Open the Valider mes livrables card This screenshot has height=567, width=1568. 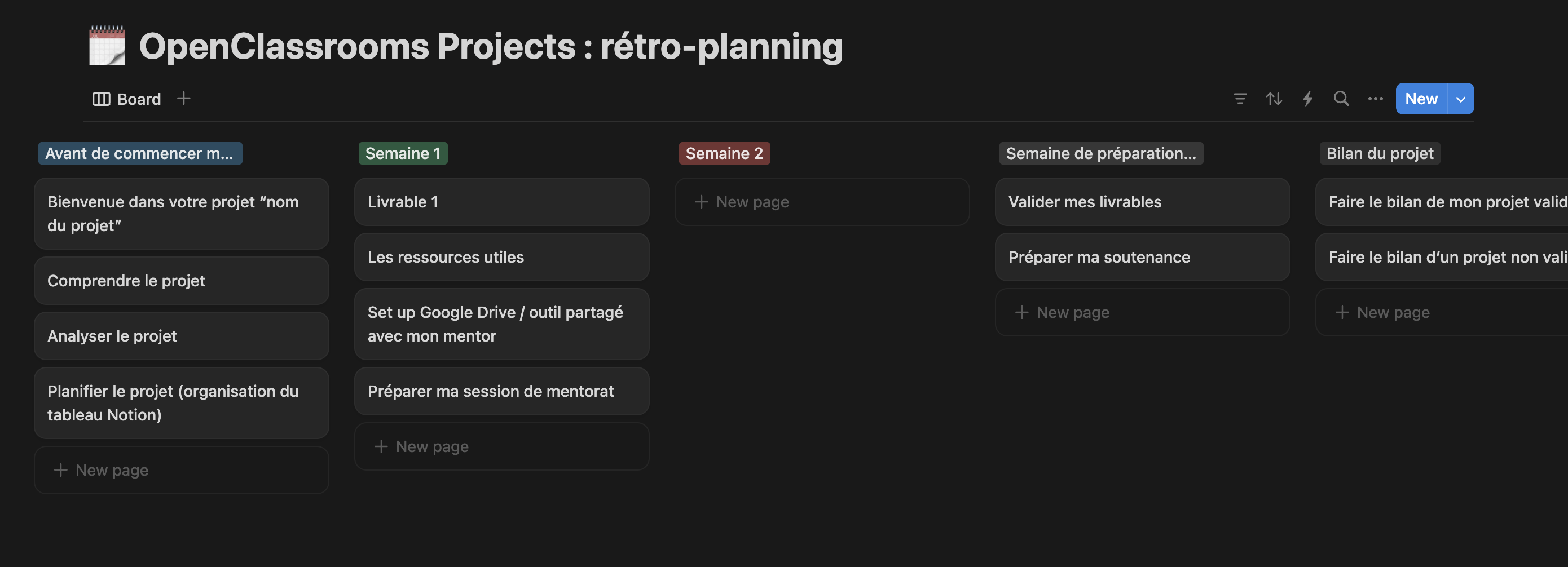(1142, 202)
